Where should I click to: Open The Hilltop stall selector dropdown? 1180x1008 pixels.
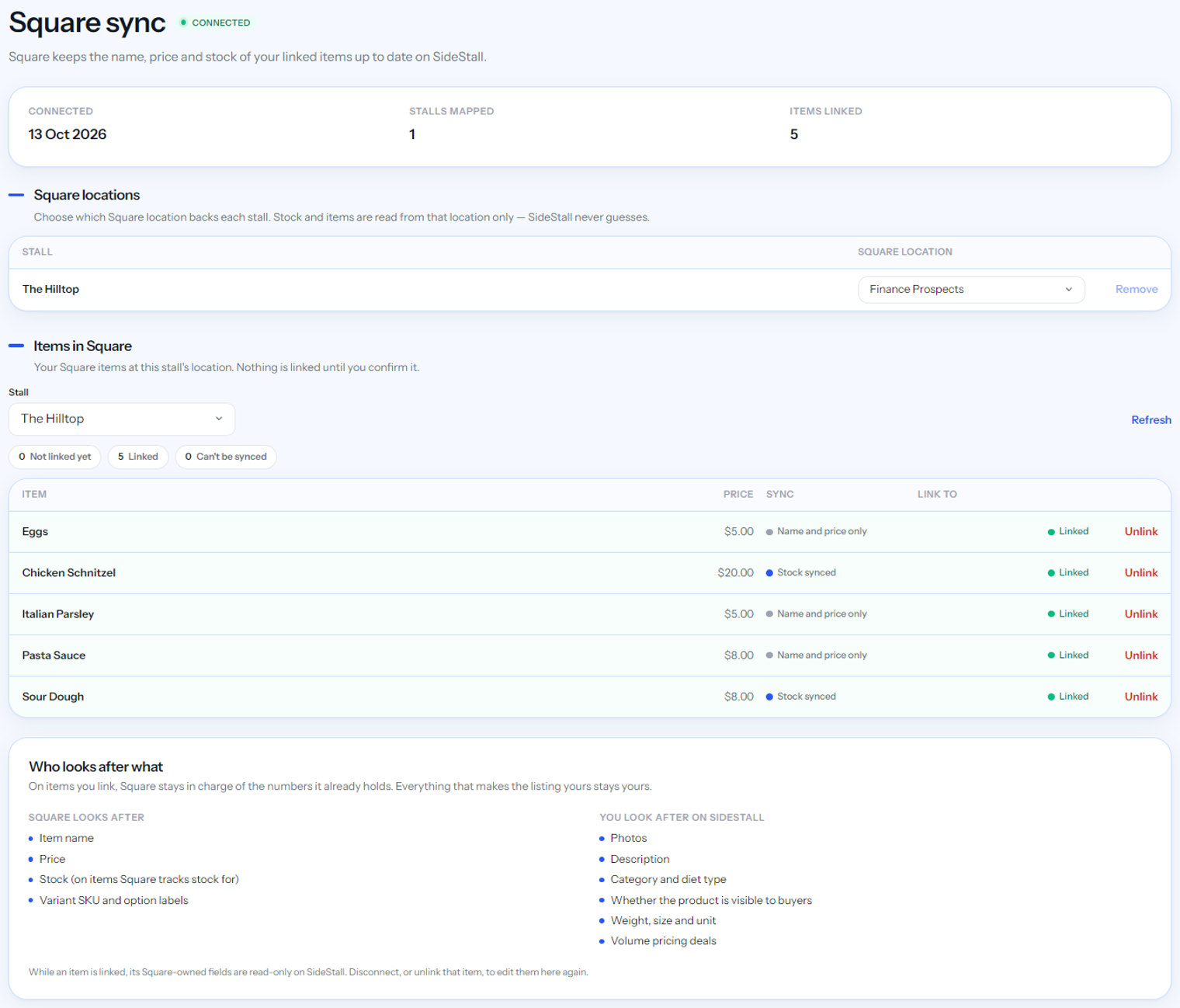(122, 419)
